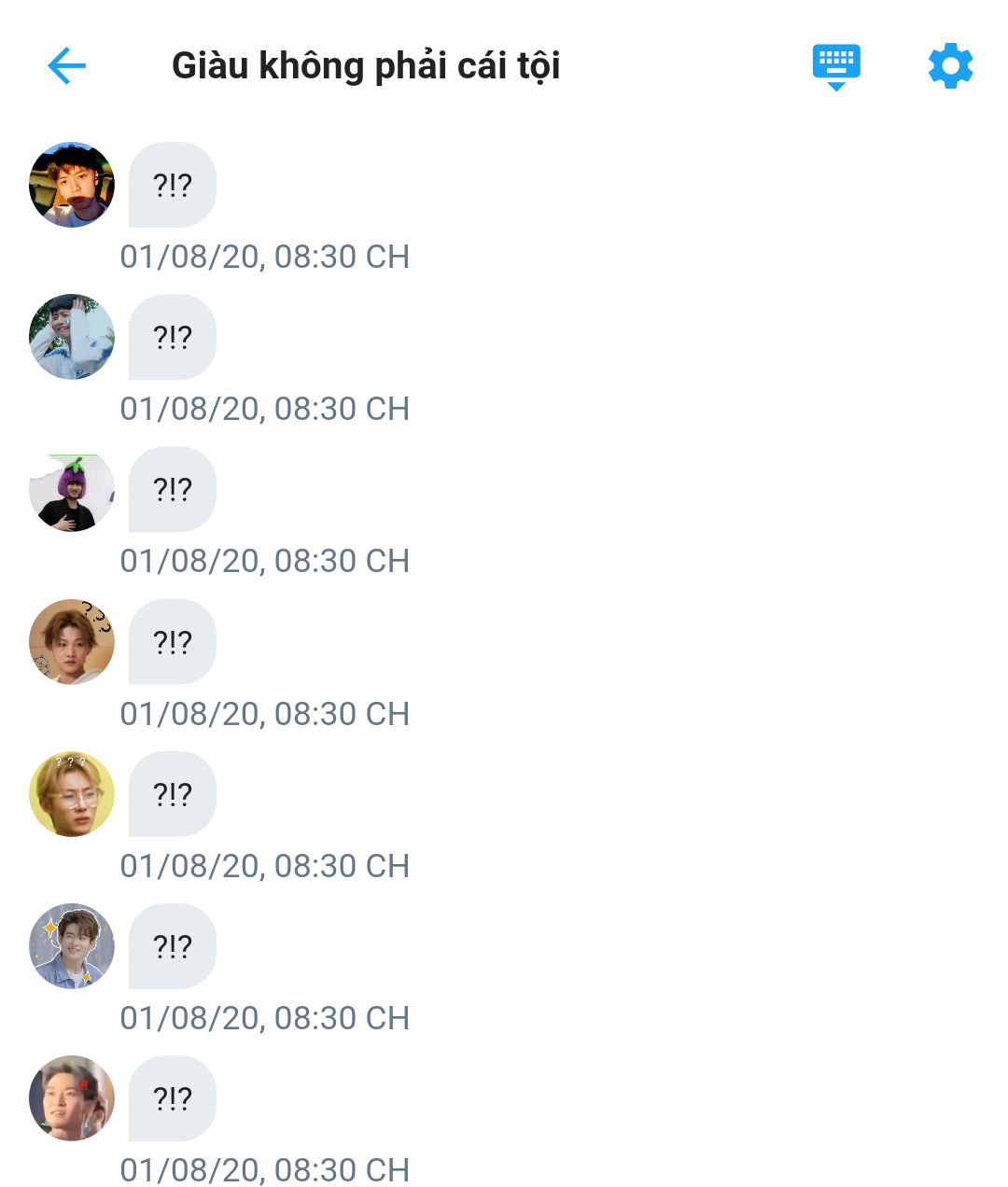This screenshot has width=1008, height=1187.
Task: Tap the blue back arrow
Action: (x=66, y=65)
